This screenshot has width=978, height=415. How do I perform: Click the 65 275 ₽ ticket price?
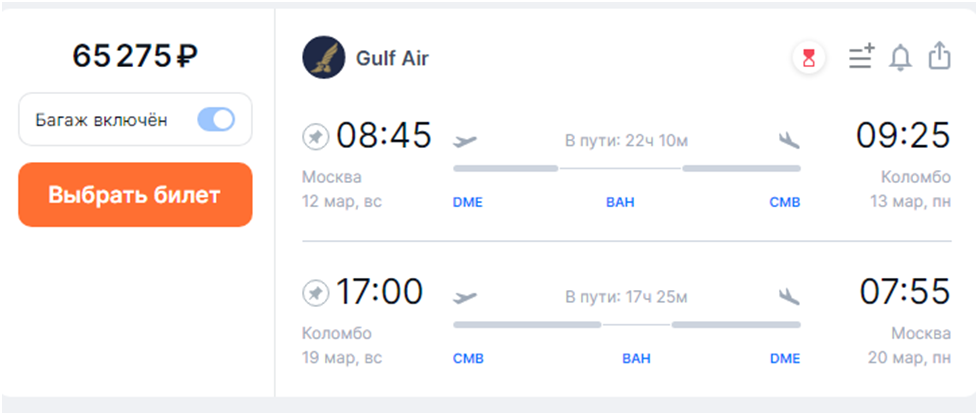tap(135, 57)
